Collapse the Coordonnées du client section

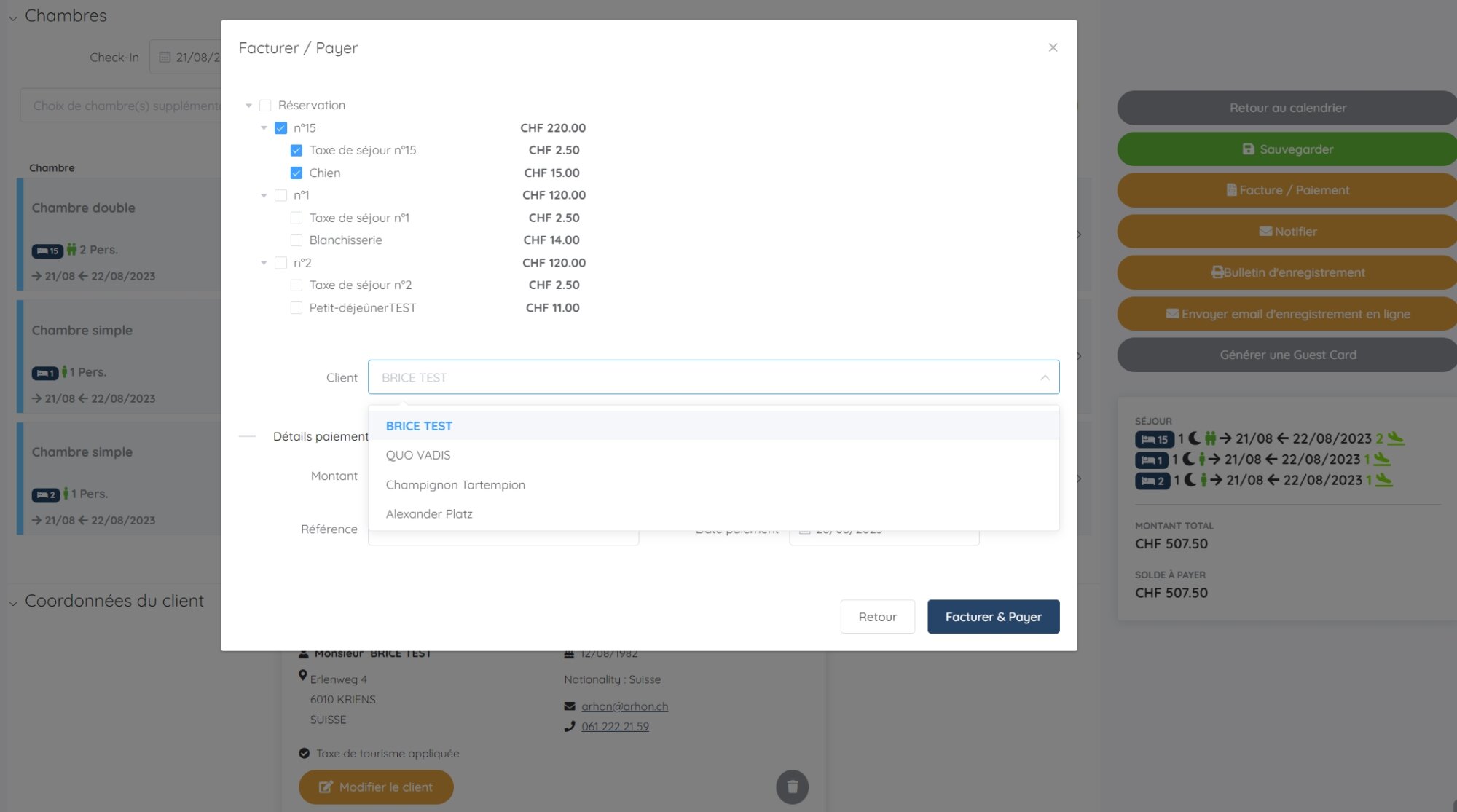[x=13, y=602]
